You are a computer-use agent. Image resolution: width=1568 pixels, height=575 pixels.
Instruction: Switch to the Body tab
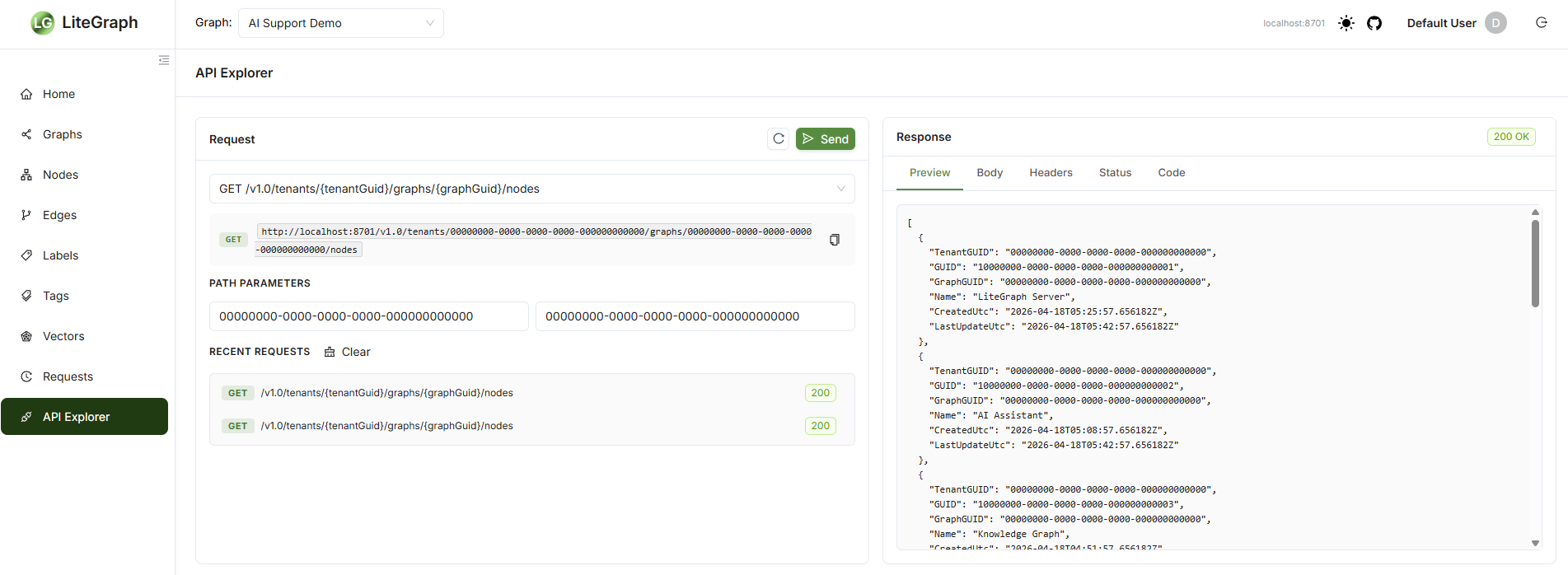click(x=990, y=173)
